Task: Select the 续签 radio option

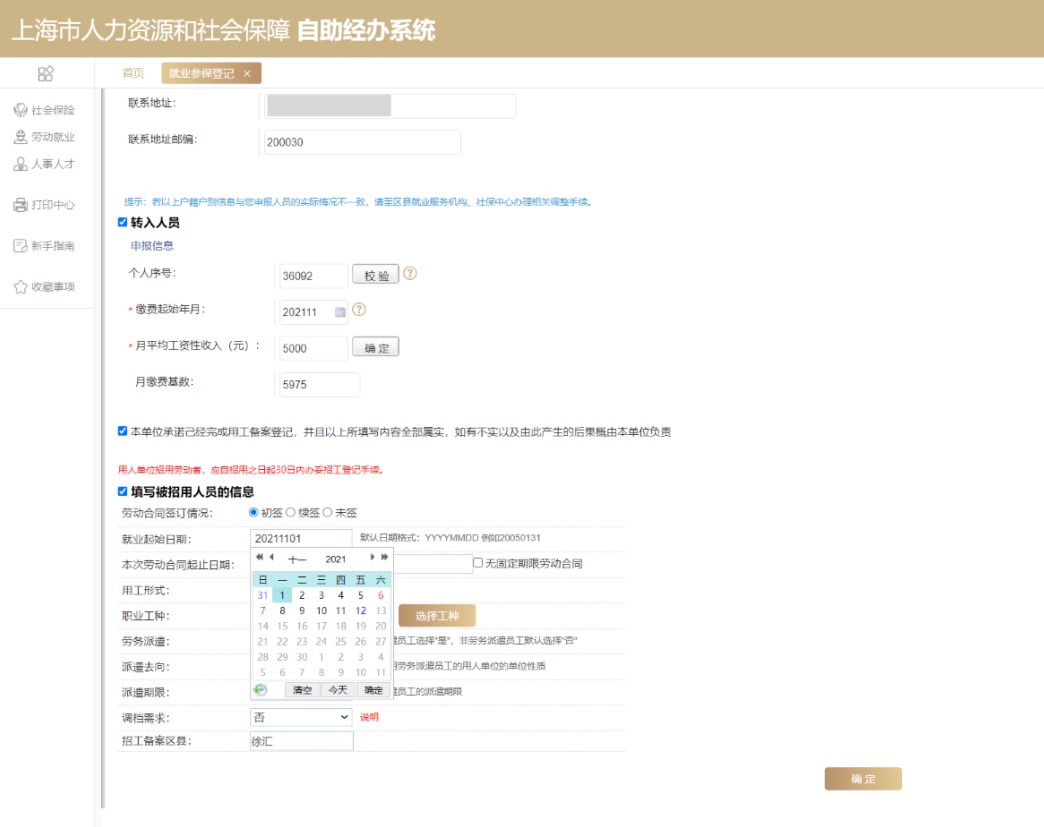Action: [x=291, y=512]
